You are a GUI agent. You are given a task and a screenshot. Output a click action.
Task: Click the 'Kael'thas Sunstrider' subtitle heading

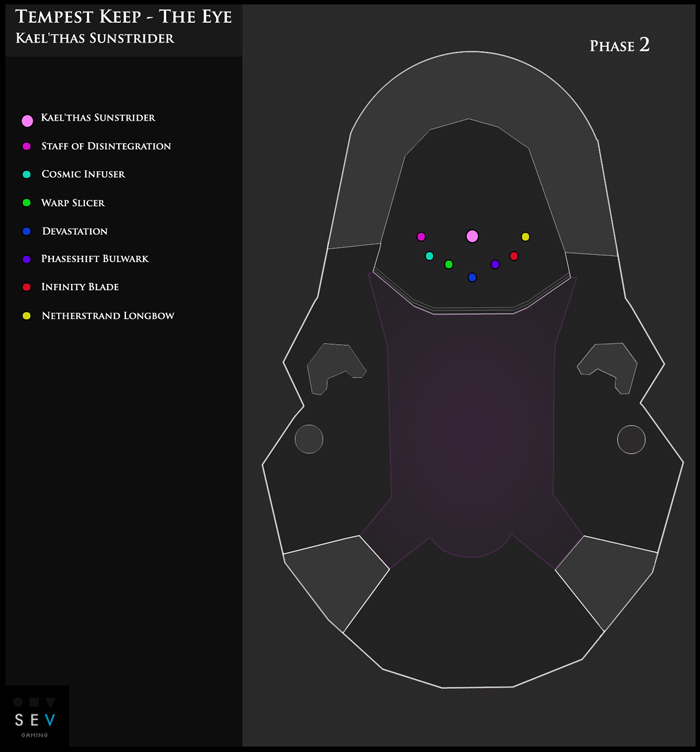click(x=95, y=38)
